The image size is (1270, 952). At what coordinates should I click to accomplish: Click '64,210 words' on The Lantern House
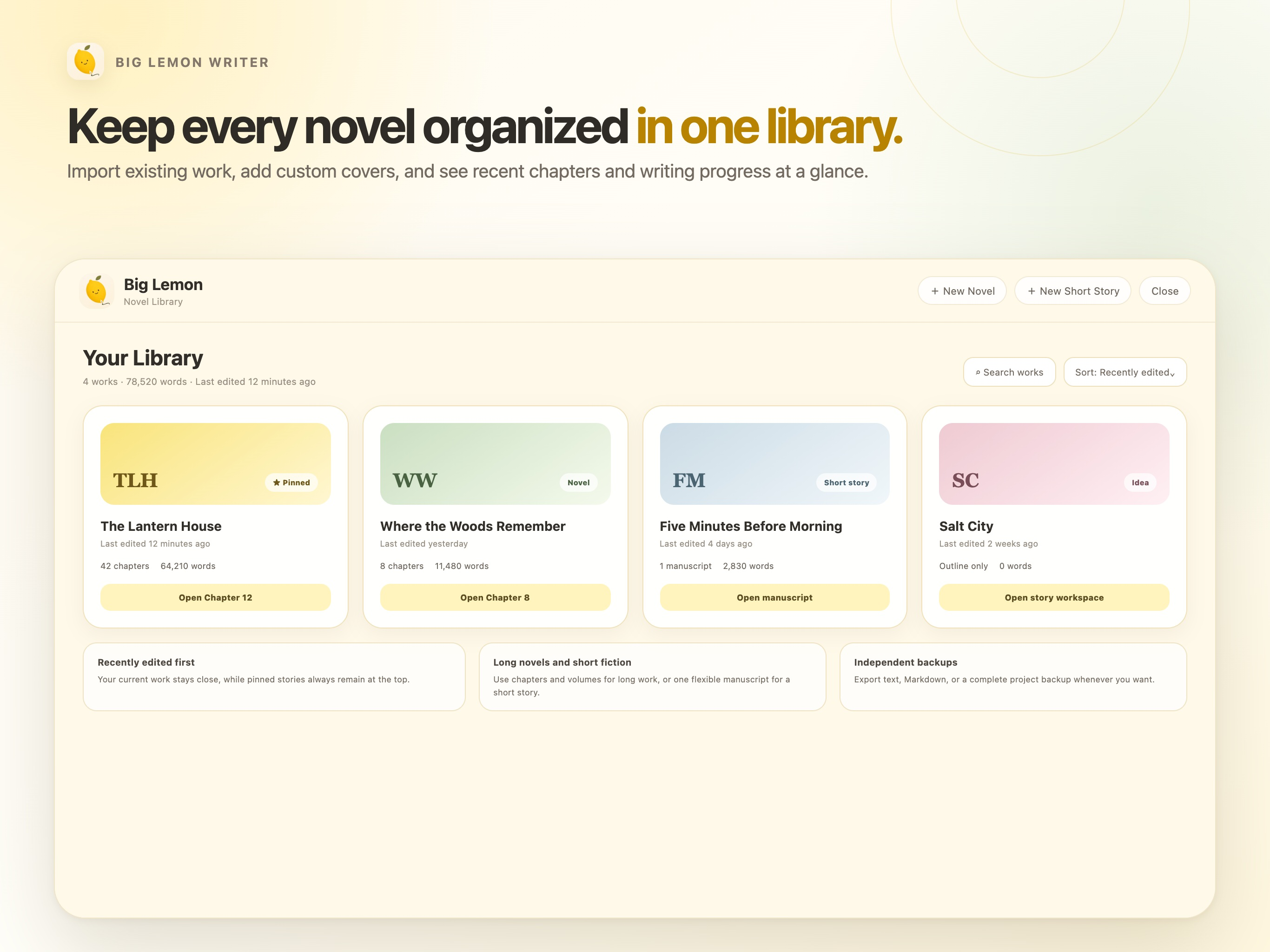click(188, 566)
